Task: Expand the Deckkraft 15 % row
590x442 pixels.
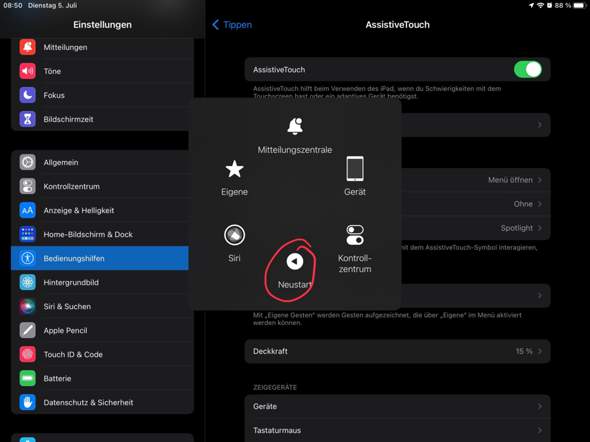Action: [x=397, y=351]
